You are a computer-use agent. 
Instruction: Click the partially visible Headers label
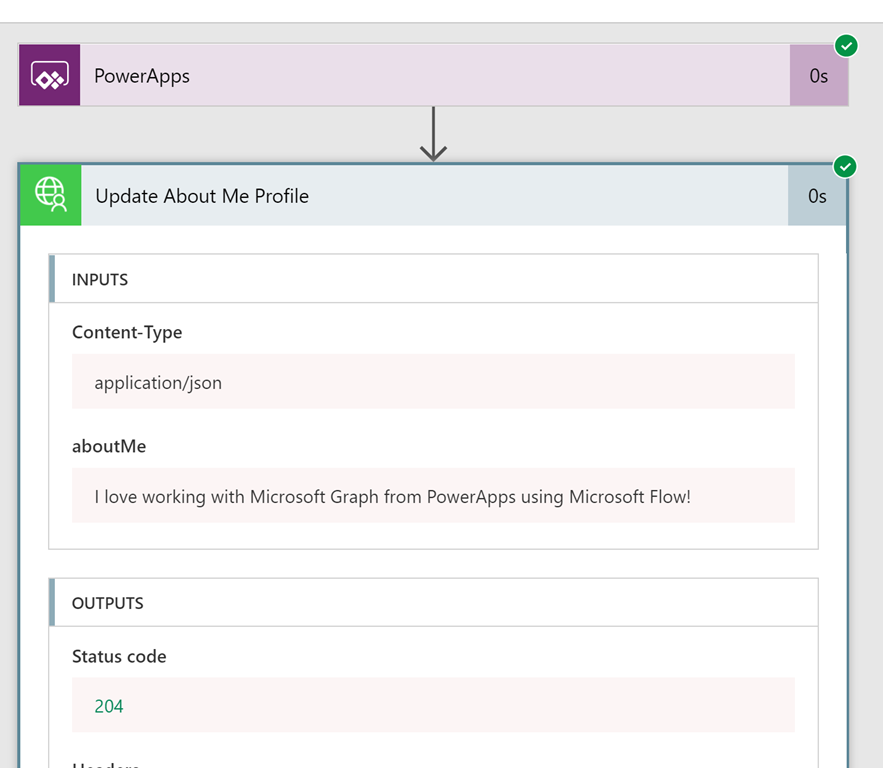106,765
